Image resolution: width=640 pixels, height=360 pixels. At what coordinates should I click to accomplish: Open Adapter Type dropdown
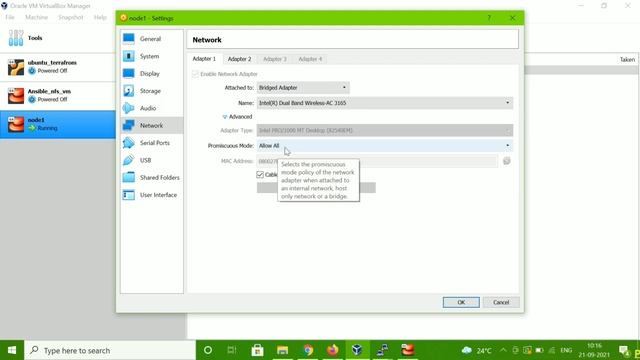coord(384,131)
